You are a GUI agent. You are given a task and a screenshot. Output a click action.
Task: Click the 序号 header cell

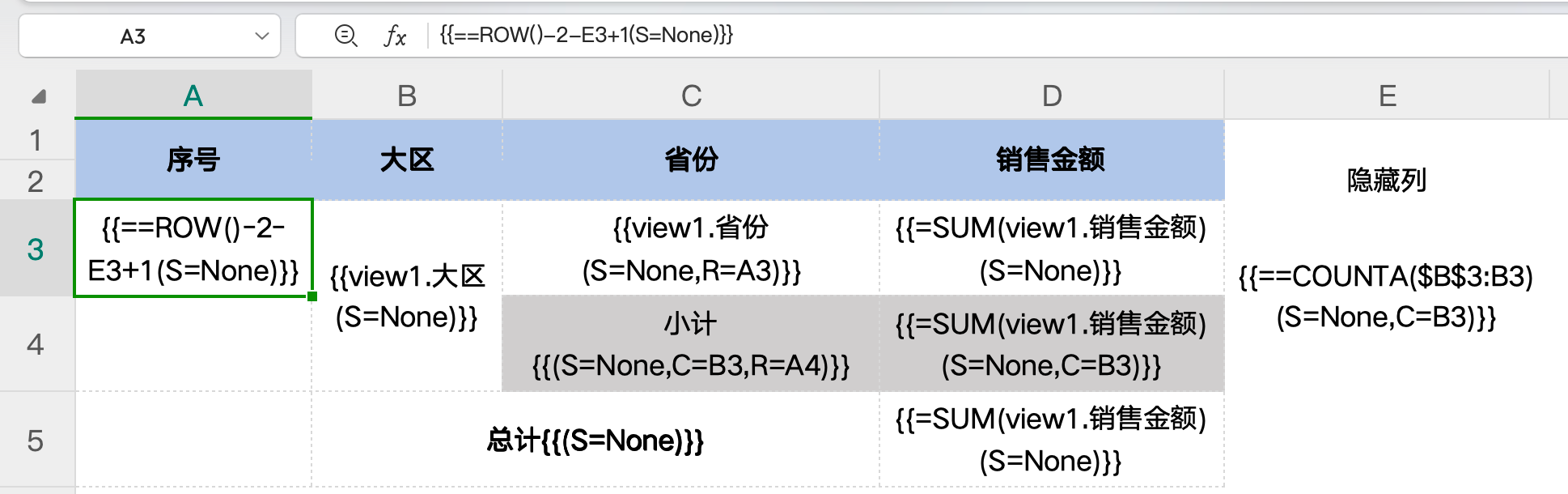click(x=193, y=160)
